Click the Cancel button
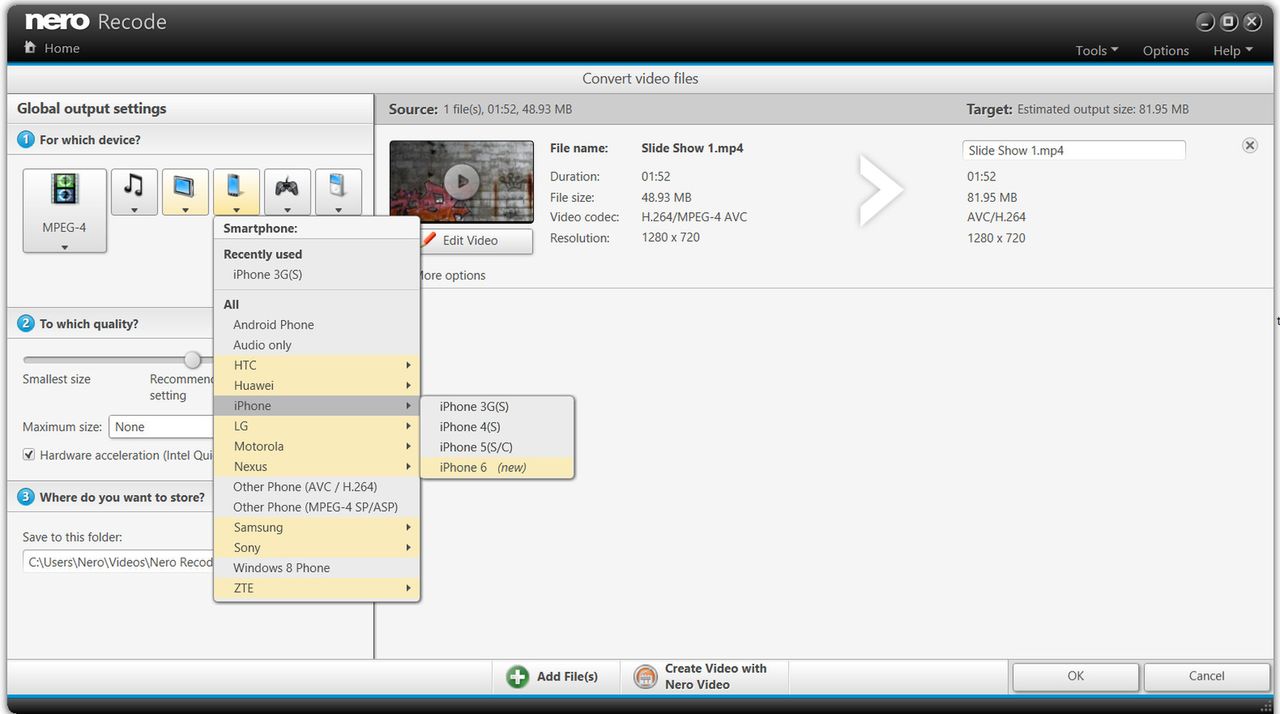The height and width of the screenshot is (714, 1280). 1206,676
